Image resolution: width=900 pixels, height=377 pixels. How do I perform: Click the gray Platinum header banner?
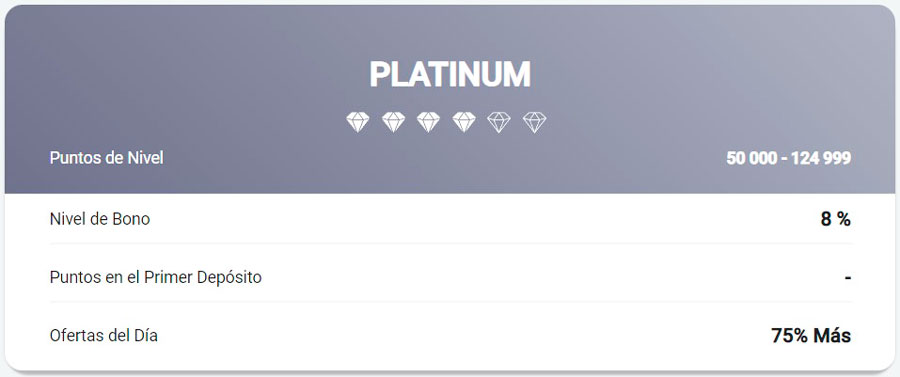tap(450, 99)
